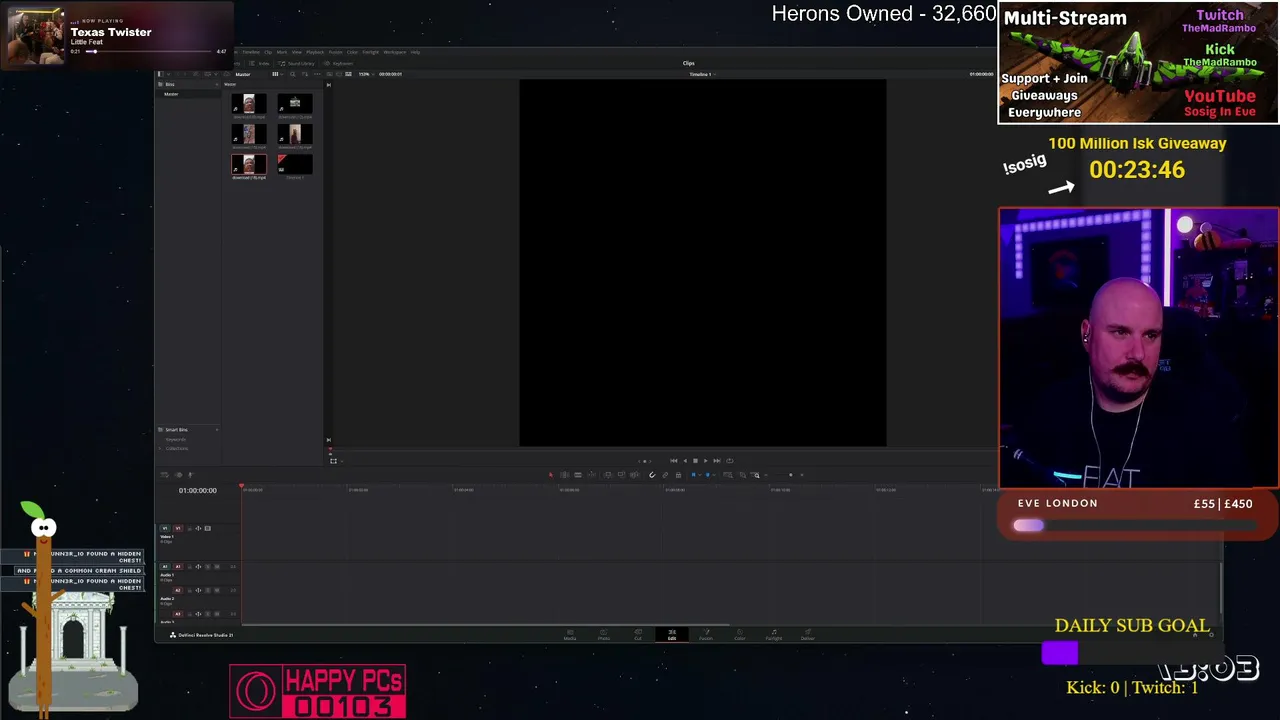Select the Trim Edit Mode tool

(x=564, y=475)
